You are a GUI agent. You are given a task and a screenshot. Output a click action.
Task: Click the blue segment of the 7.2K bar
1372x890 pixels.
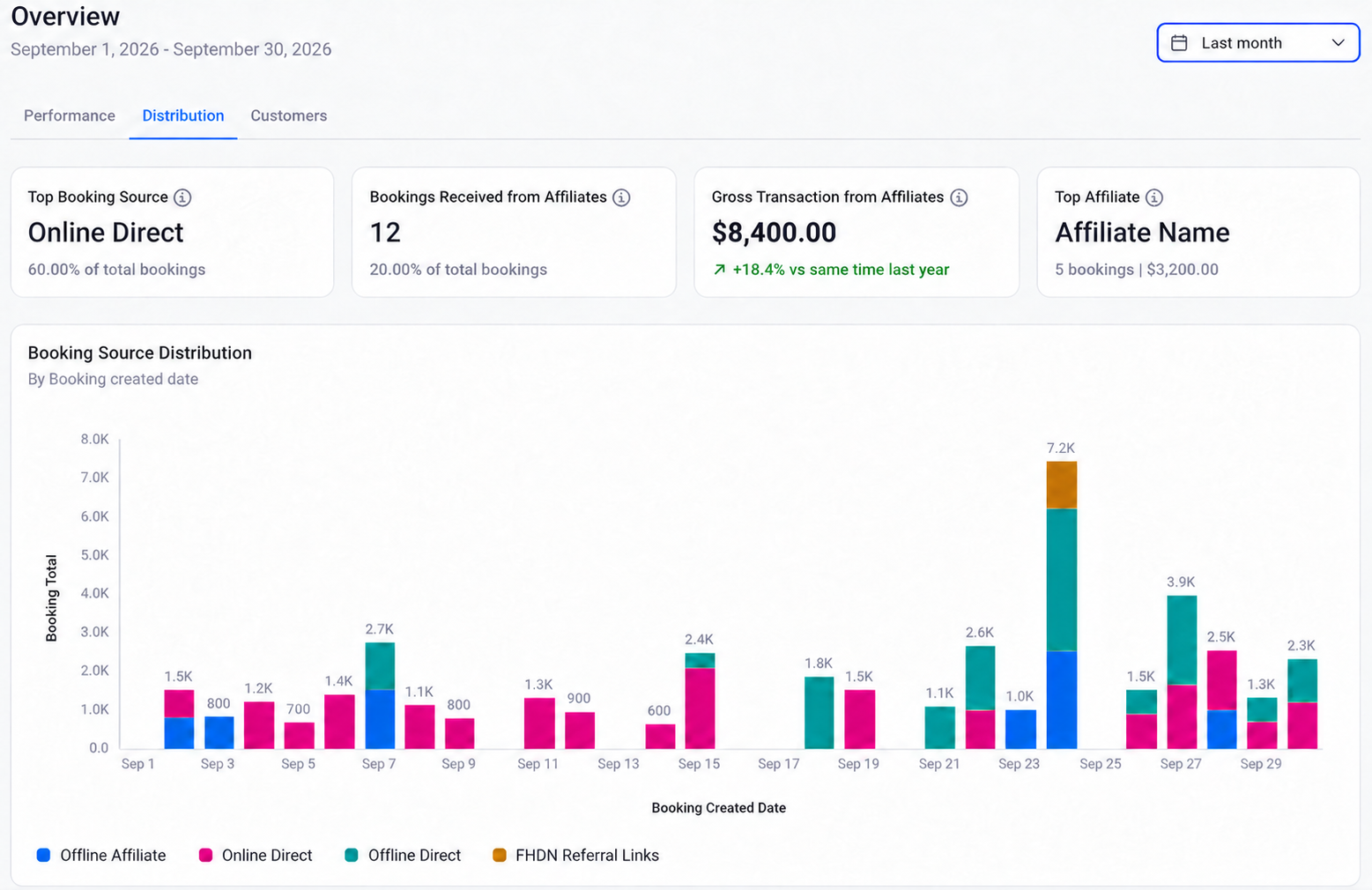pyautogui.click(x=1061, y=700)
